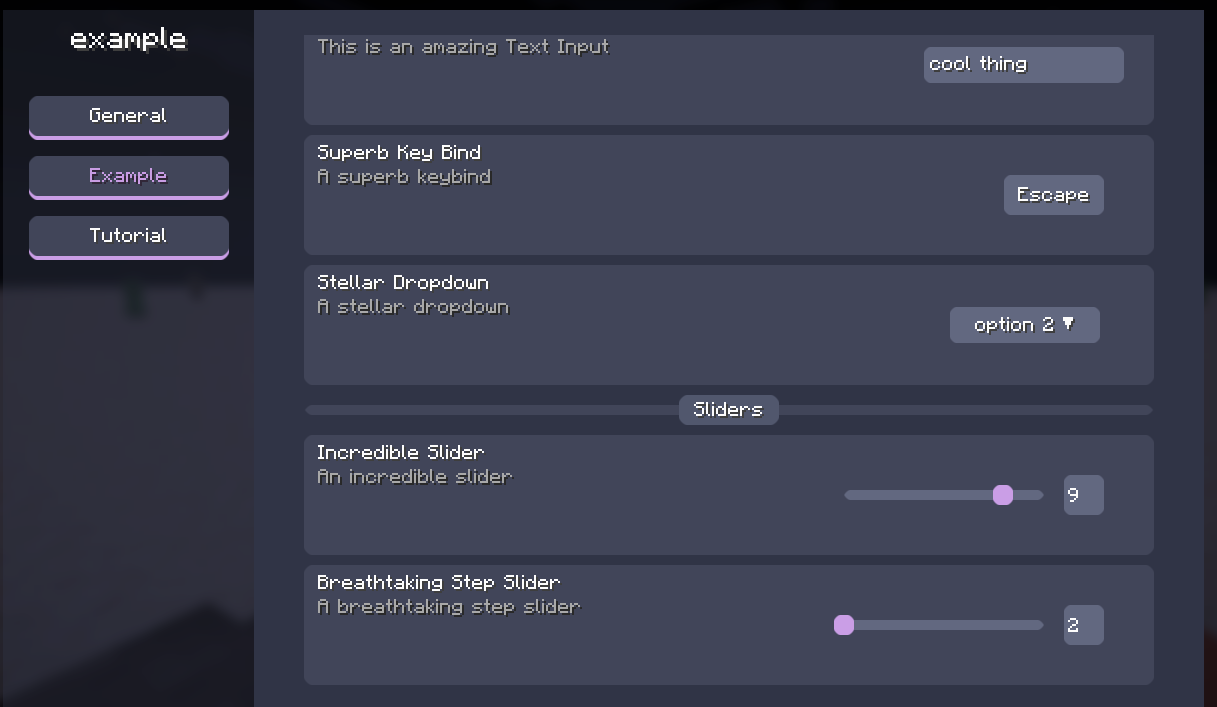Image resolution: width=1217 pixels, height=707 pixels.
Task: Click the 'example' title heading
Action: tap(128, 40)
